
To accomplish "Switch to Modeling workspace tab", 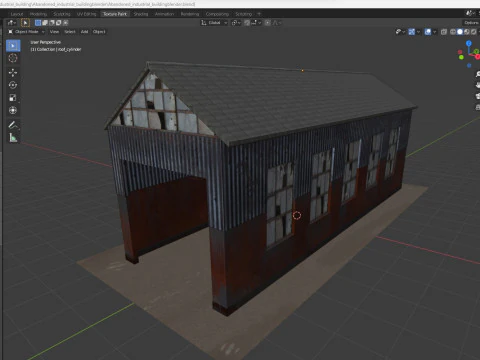I will 38,14.
